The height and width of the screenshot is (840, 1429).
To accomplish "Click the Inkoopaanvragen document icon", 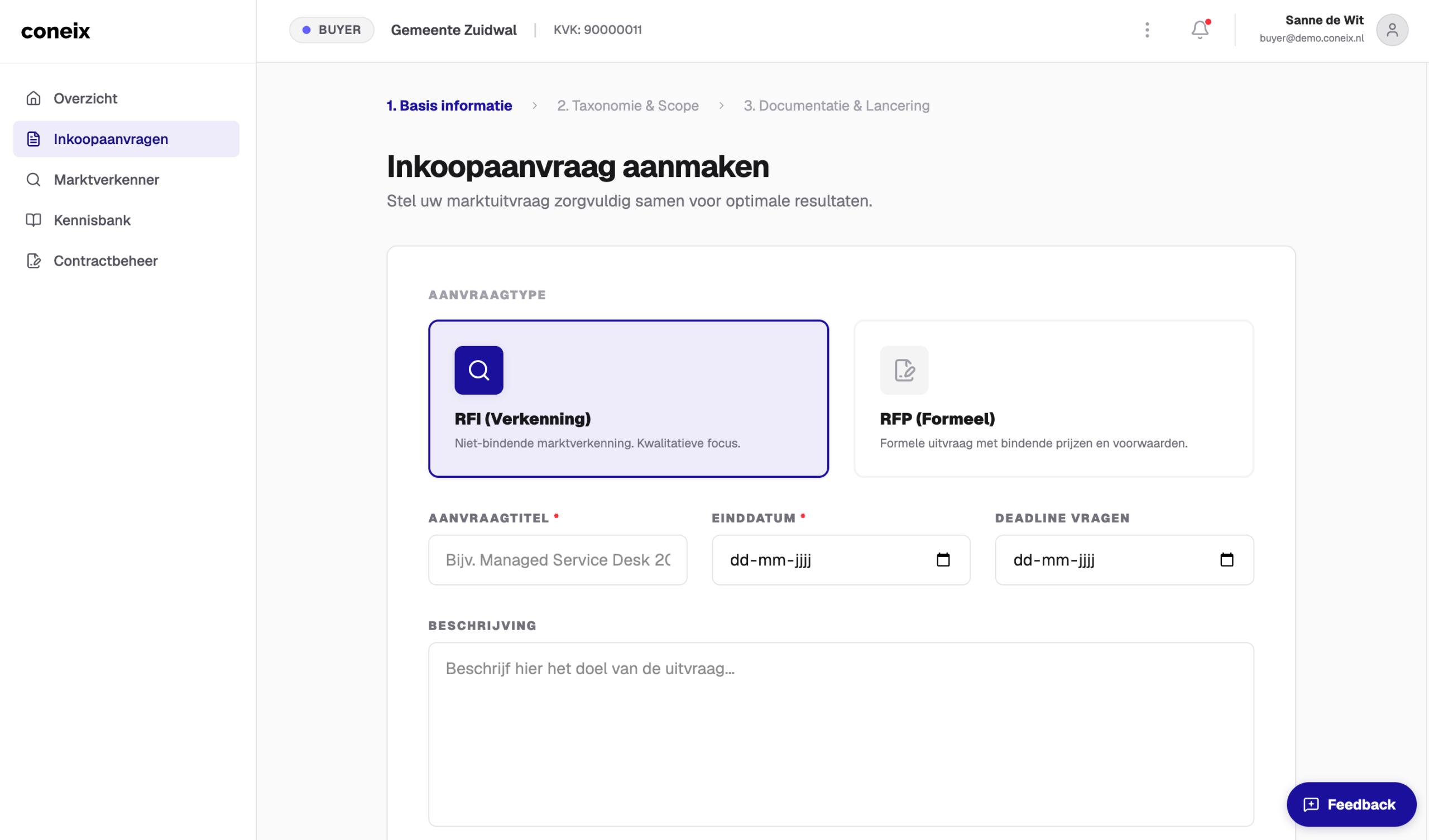I will pos(33,139).
